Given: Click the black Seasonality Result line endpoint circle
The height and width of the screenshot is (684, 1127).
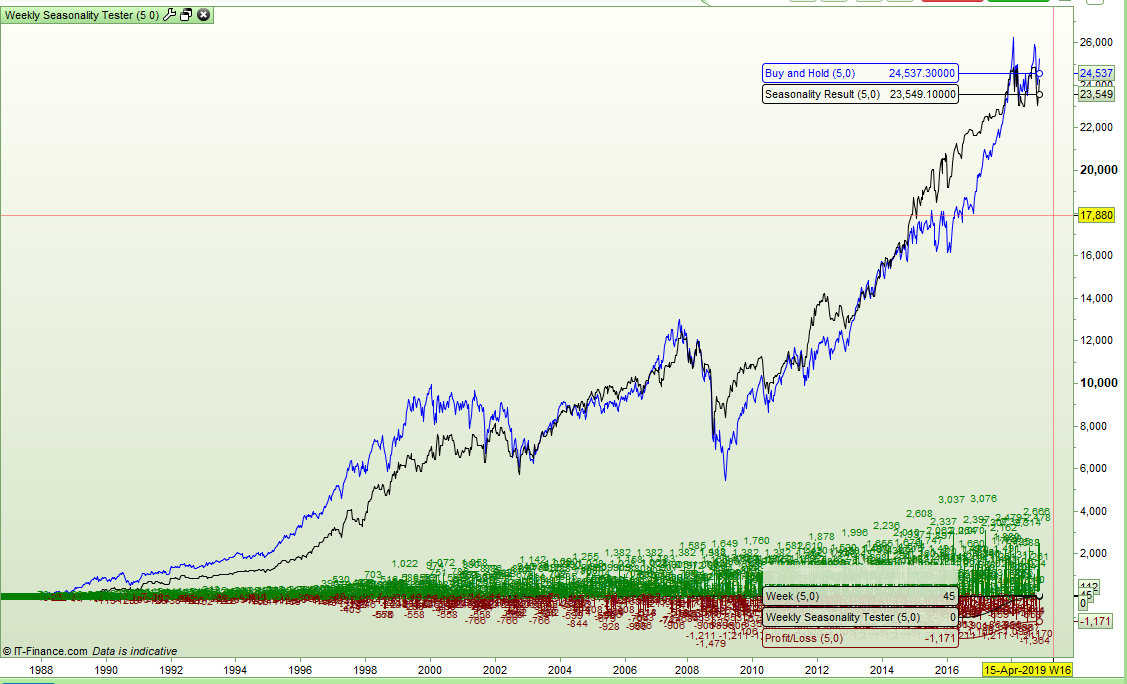Looking at the screenshot, I should pyautogui.click(x=1039, y=94).
